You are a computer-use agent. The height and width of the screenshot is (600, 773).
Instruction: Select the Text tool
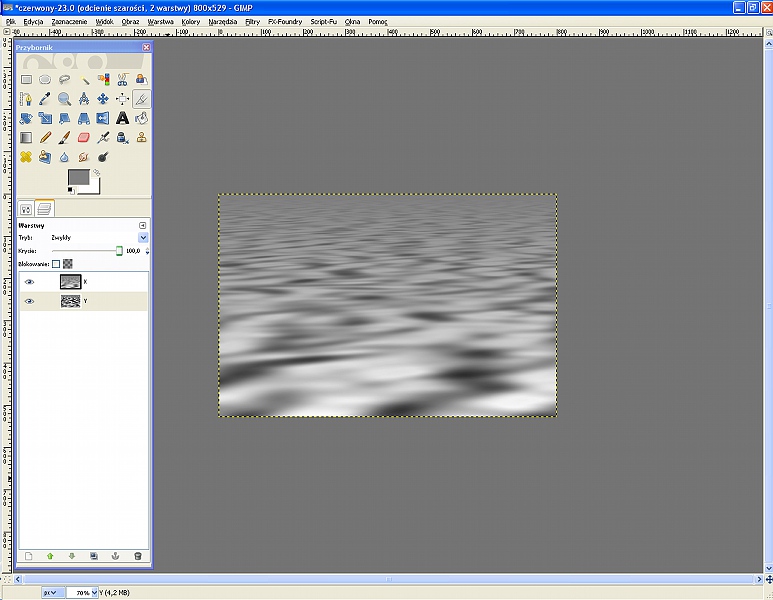pyautogui.click(x=122, y=118)
